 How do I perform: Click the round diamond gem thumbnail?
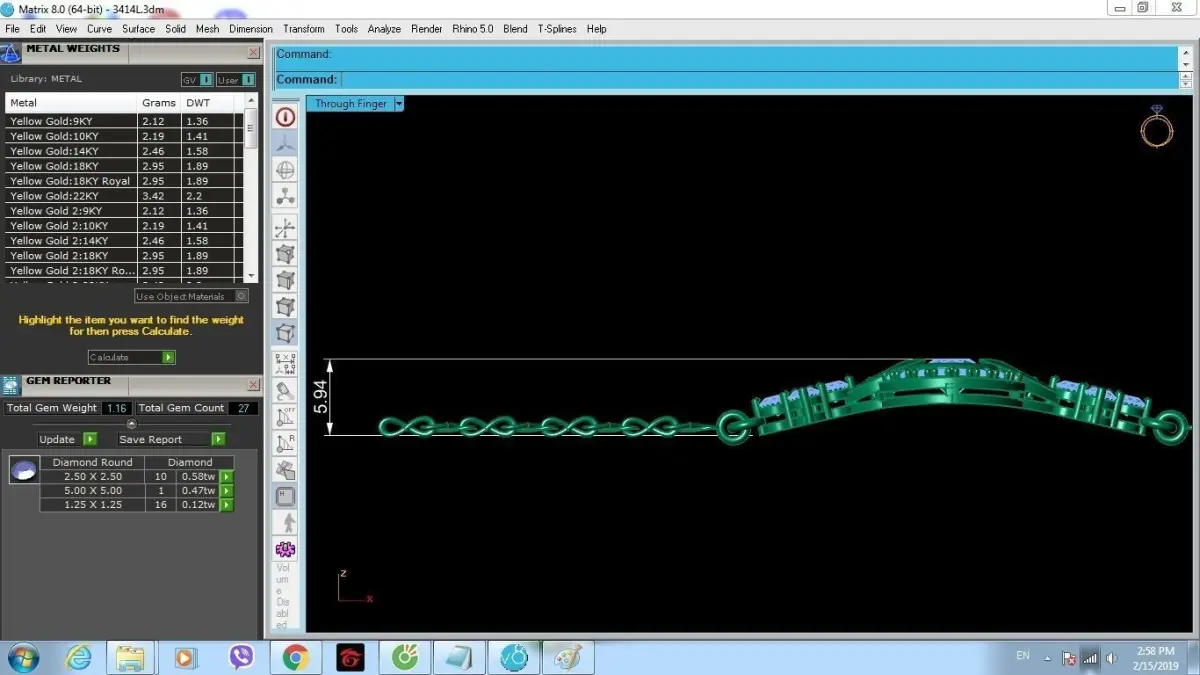click(x=24, y=470)
